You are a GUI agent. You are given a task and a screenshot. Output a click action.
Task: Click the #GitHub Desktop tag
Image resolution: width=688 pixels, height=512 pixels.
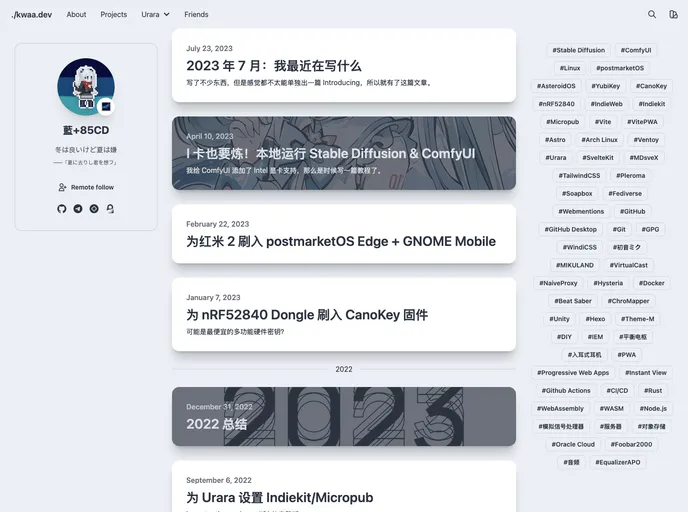570,229
